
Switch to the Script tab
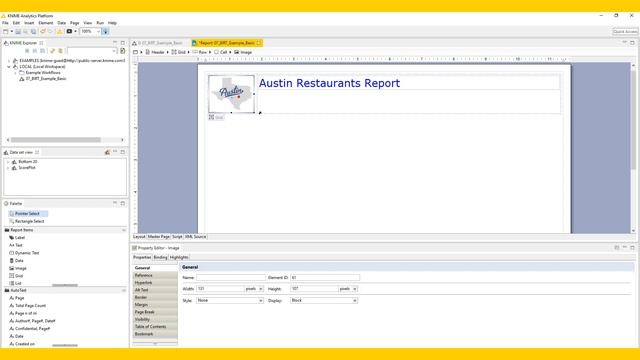coord(177,237)
